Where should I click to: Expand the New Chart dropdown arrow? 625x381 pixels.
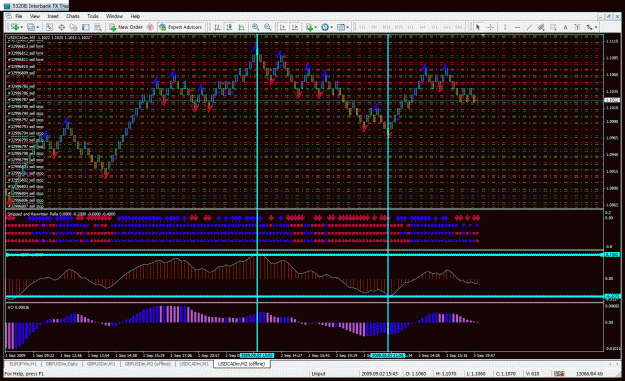(x=22, y=27)
